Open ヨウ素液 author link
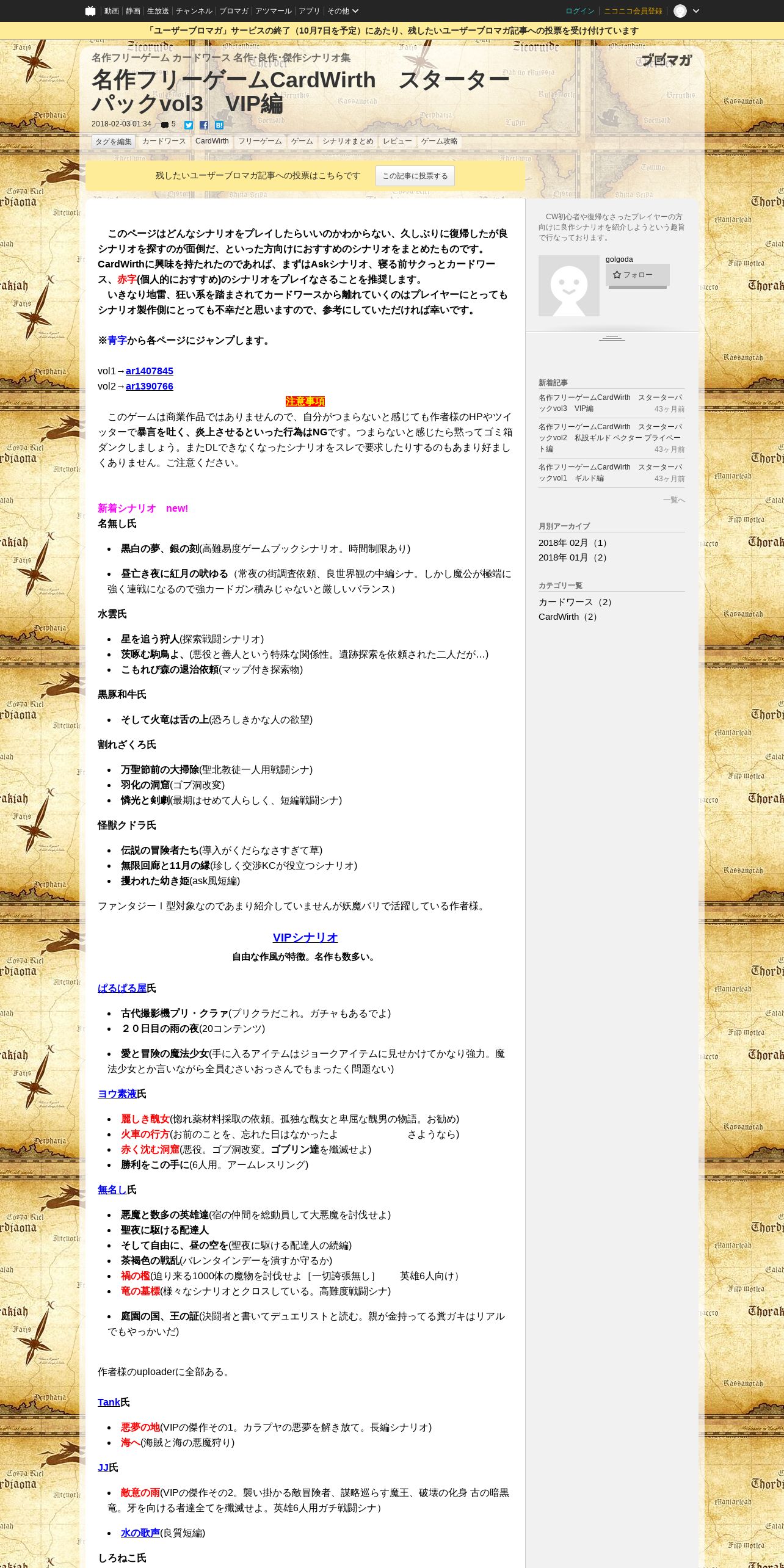784x1568 pixels. [117, 1094]
